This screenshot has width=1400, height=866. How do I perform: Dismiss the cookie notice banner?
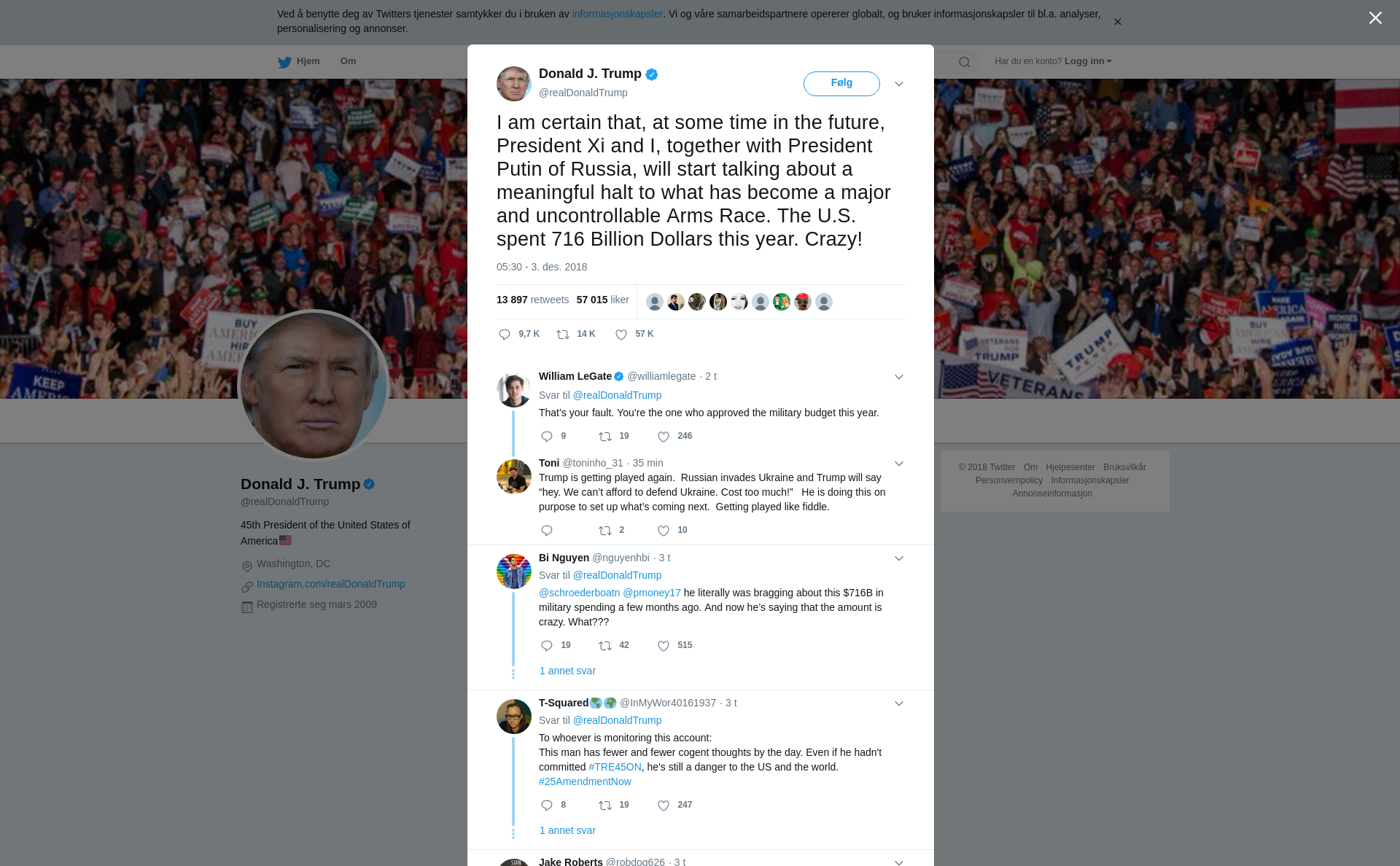(x=1117, y=22)
